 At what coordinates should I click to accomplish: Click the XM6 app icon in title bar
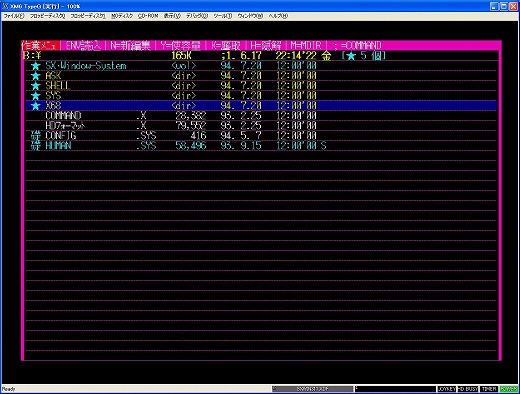tap(5, 6)
